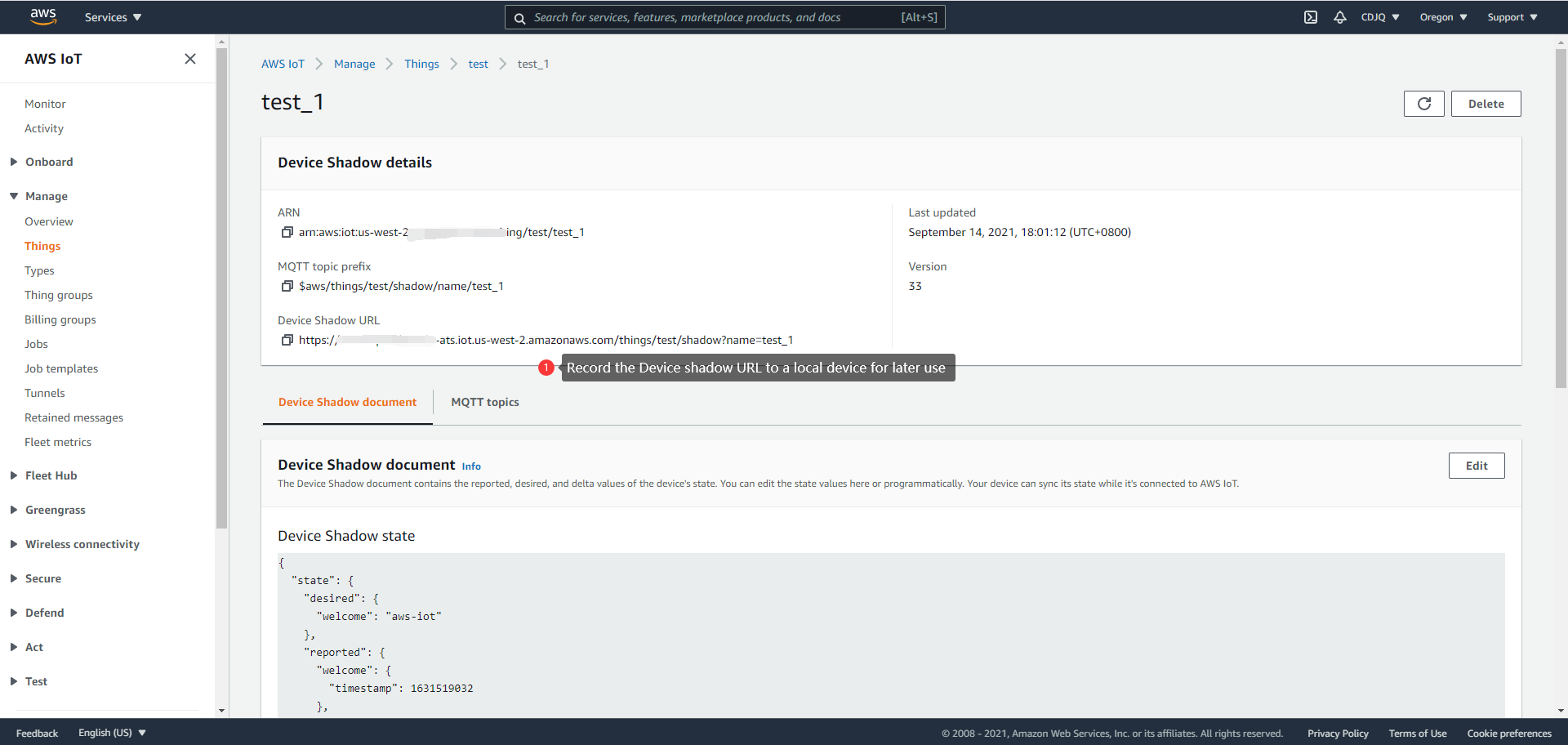Click the version value 33
The image size is (1568, 745).
[915, 287]
